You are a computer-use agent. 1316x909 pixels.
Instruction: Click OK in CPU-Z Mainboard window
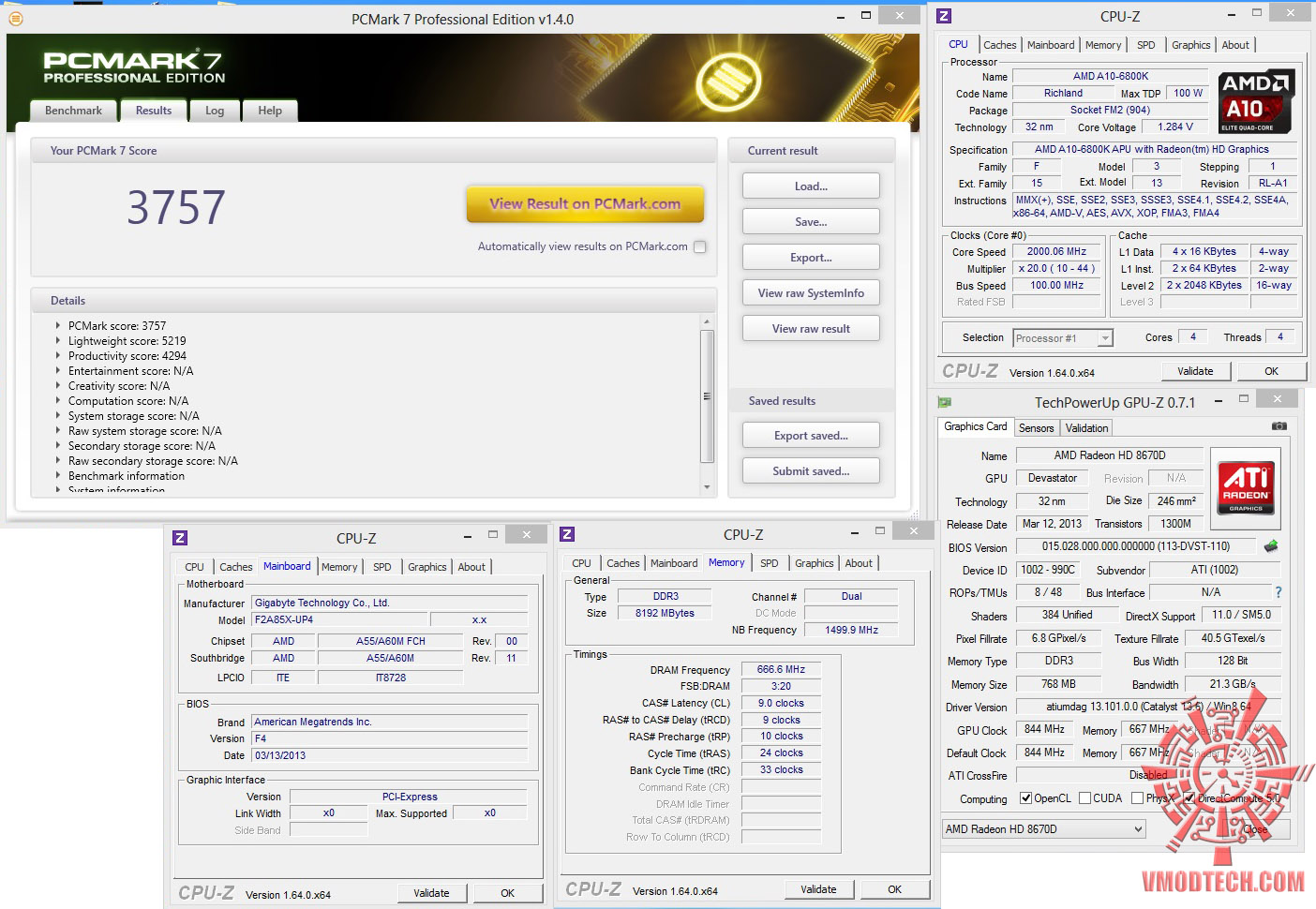tap(507, 893)
